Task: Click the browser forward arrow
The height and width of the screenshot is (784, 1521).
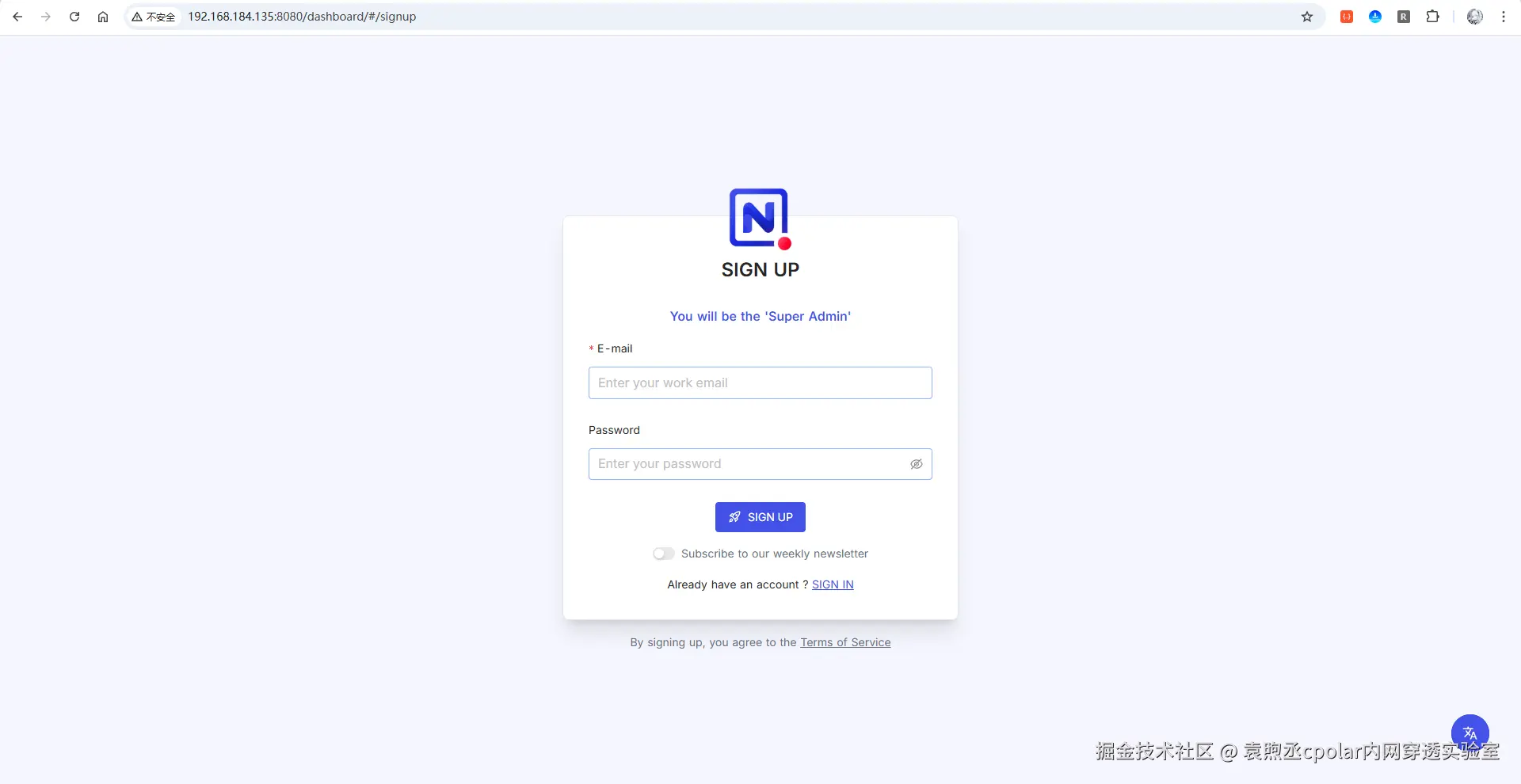Action: 46,17
